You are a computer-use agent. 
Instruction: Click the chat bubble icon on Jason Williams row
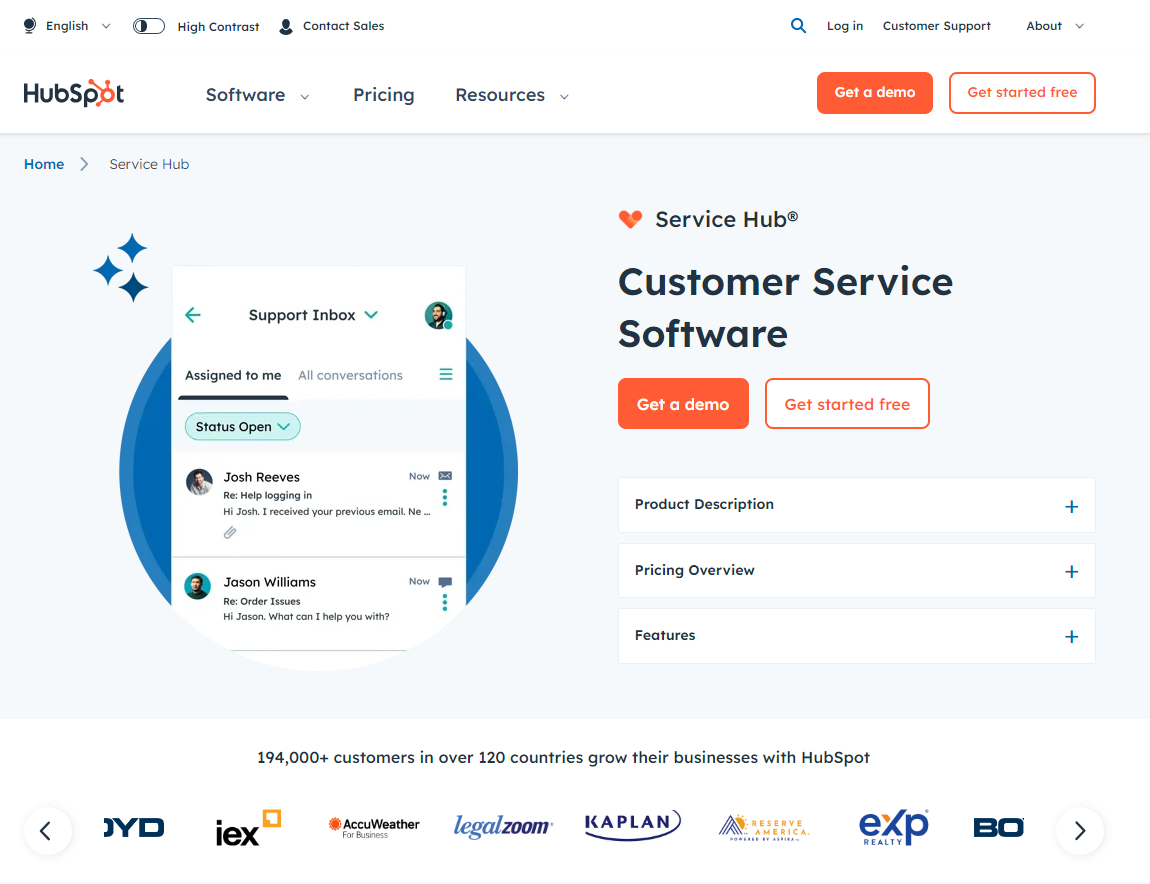pos(445,582)
